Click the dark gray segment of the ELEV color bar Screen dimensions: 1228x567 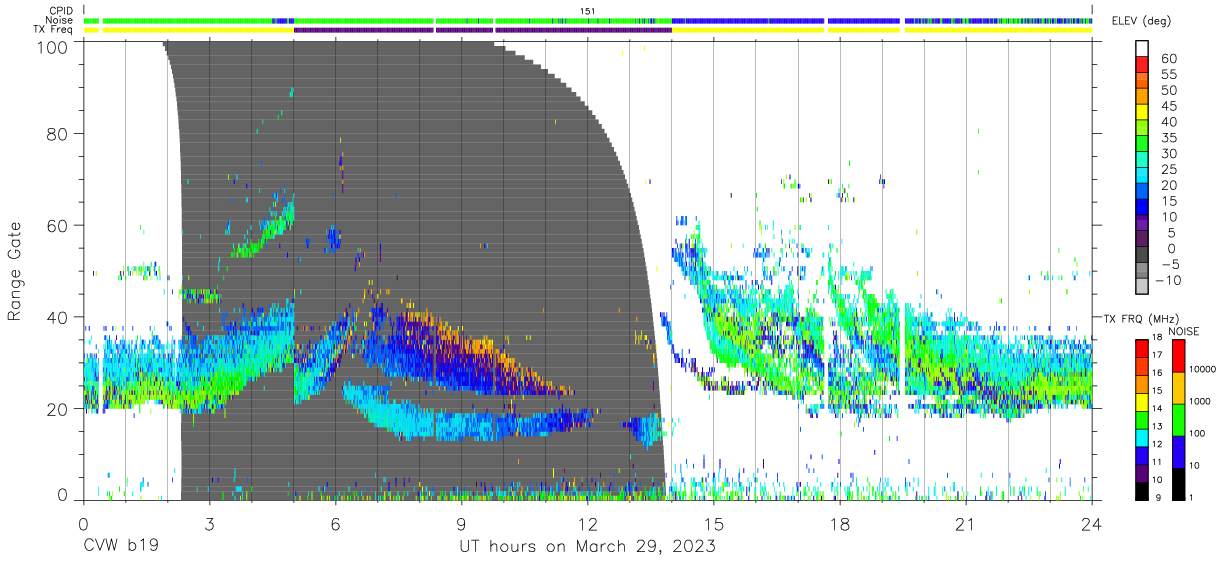(x=1142, y=256)
